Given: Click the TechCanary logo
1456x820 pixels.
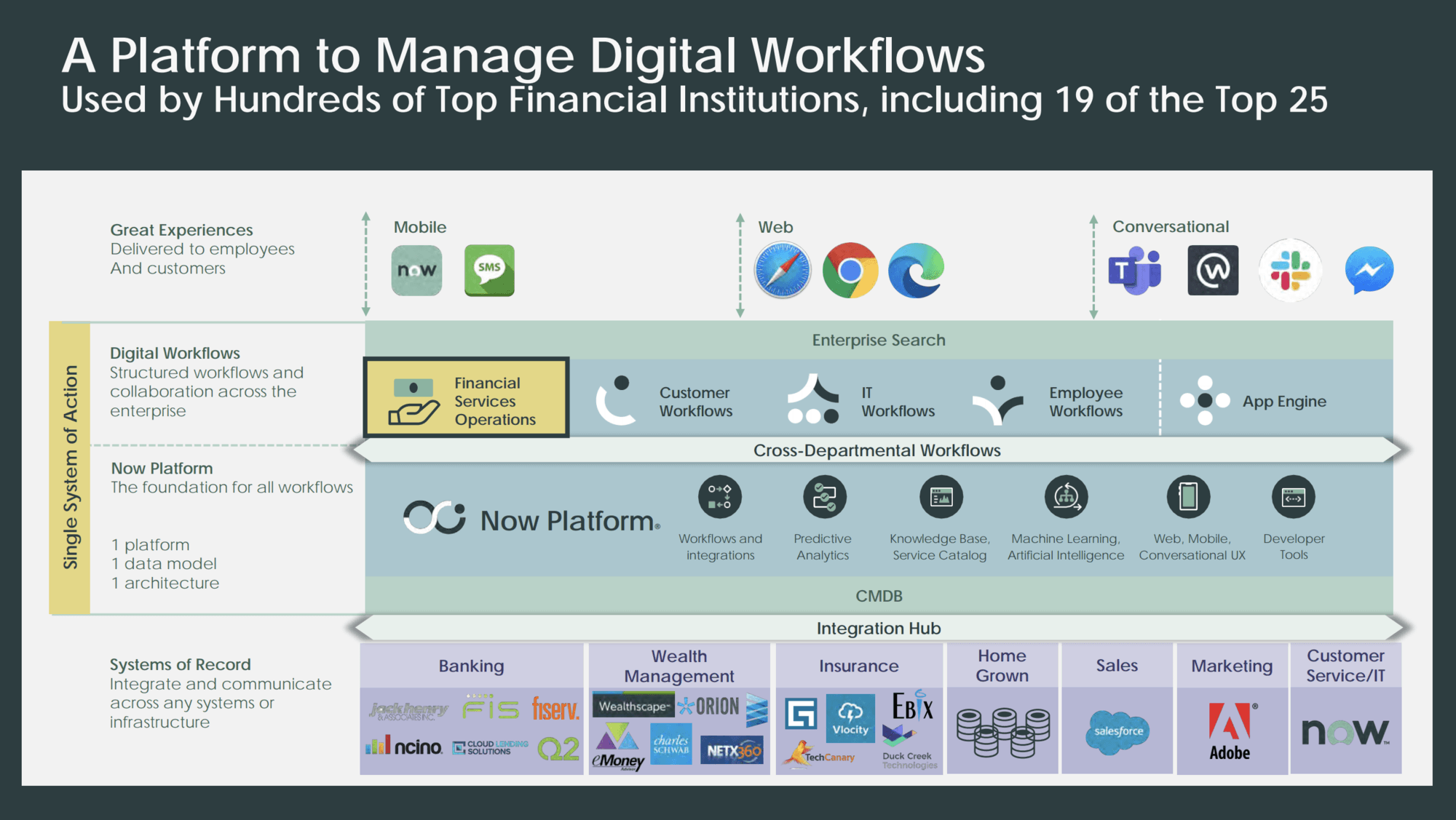Looking at the screenshot, I should [819, 754].
